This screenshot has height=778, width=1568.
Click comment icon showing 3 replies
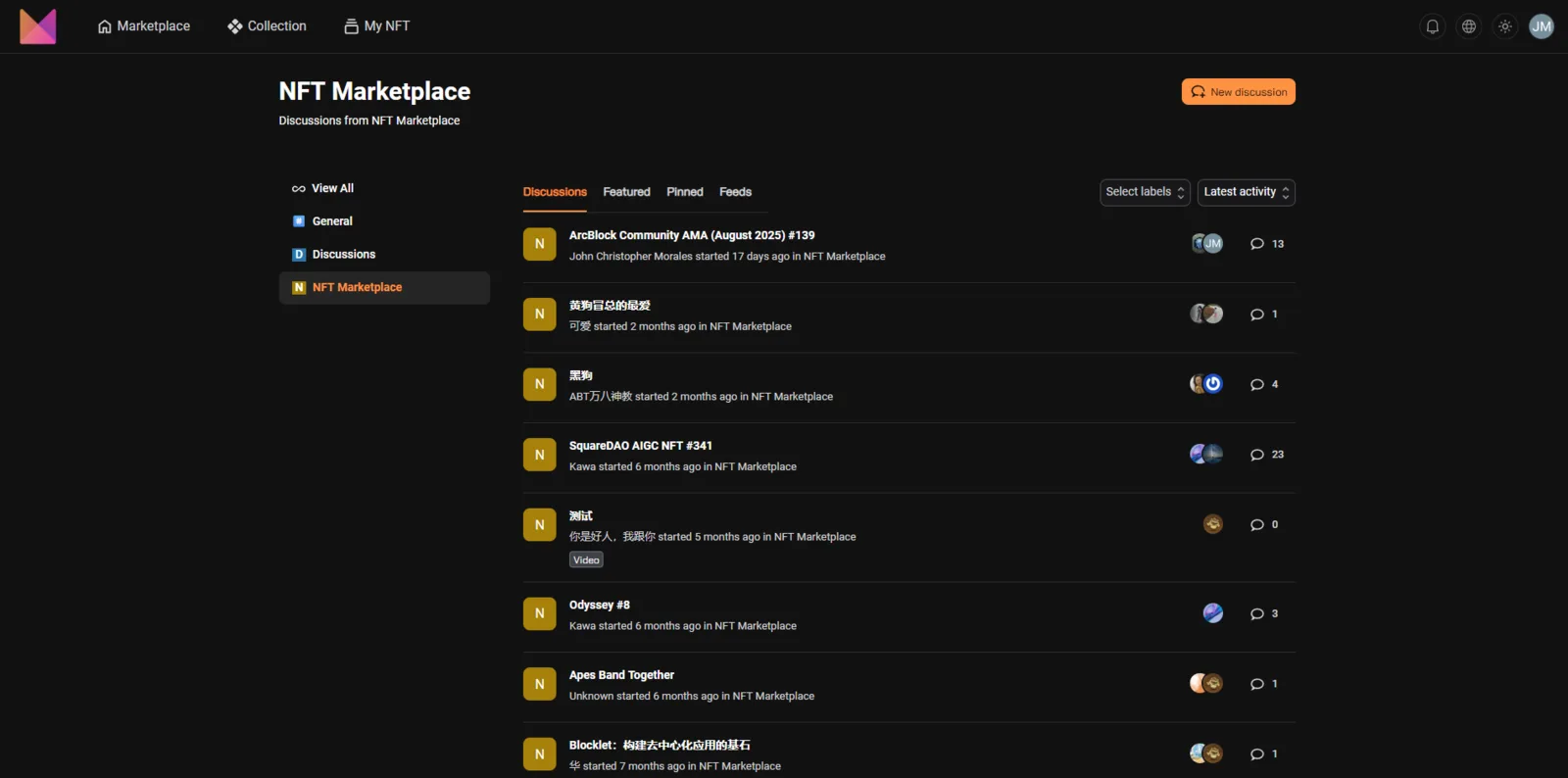tap(1257, 614)
